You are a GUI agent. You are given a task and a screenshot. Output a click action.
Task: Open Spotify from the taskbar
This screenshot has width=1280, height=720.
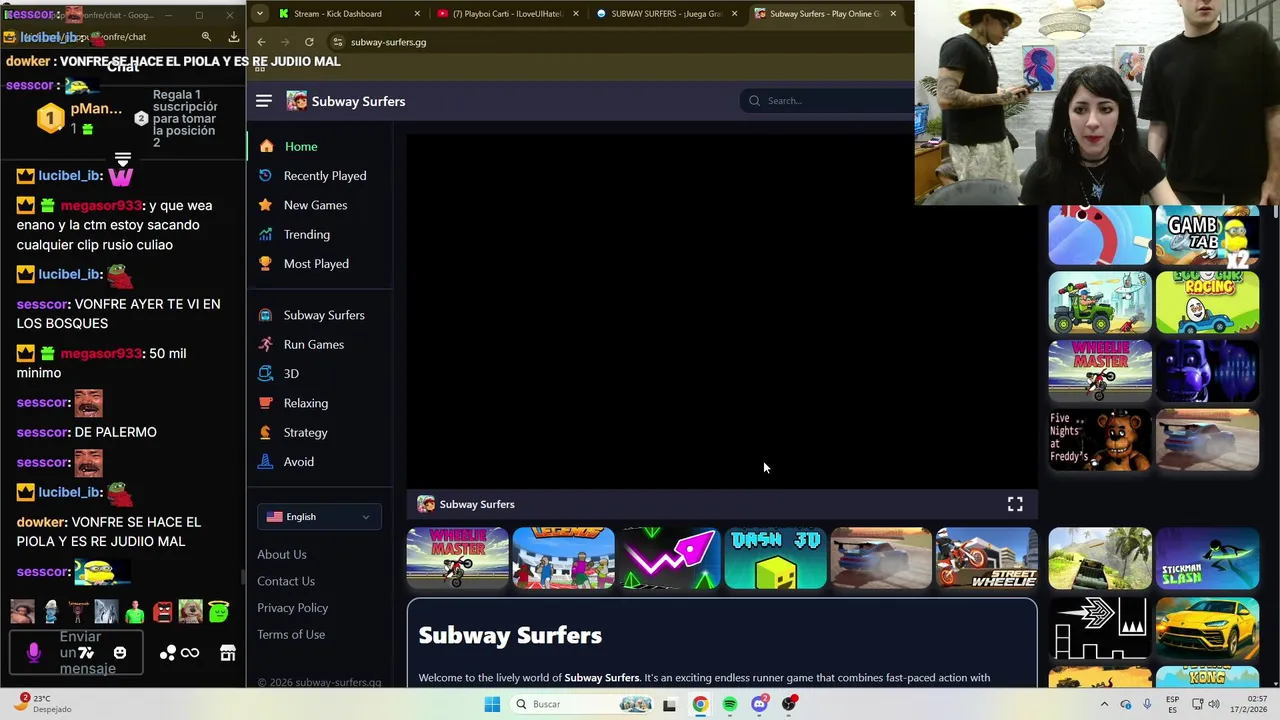click(730, 704)
